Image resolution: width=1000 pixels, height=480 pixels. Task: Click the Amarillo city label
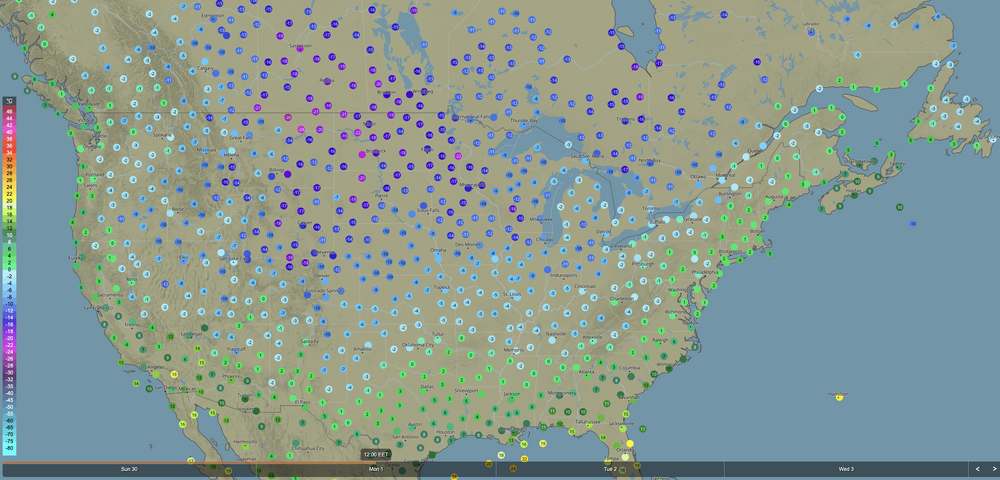click(x=363, y=349)
